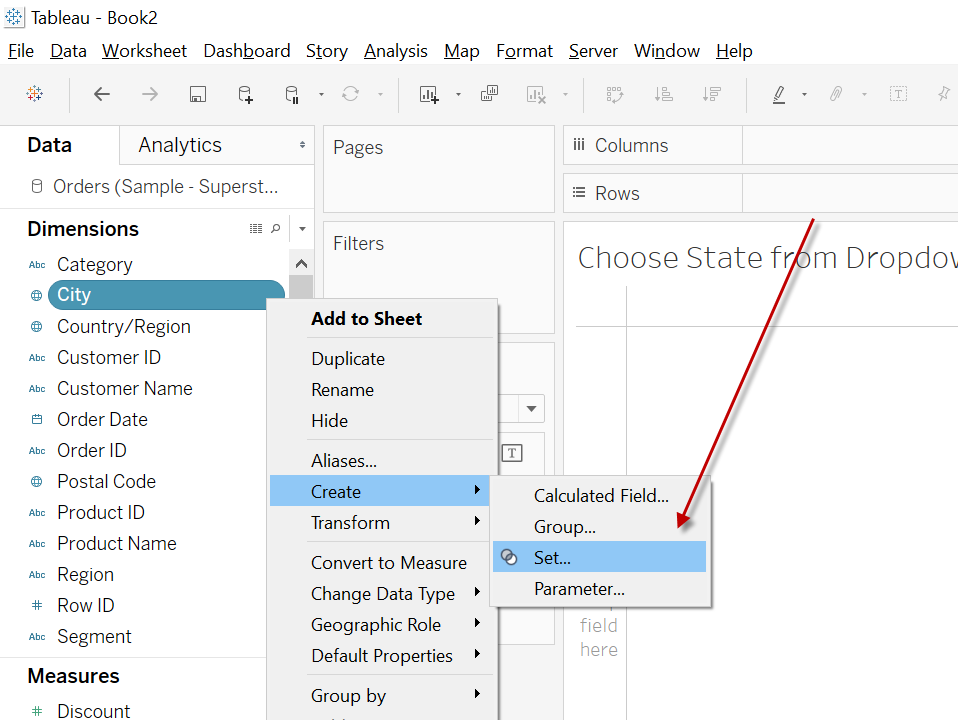Expand the Change Data Type submenu

point(380,593)
